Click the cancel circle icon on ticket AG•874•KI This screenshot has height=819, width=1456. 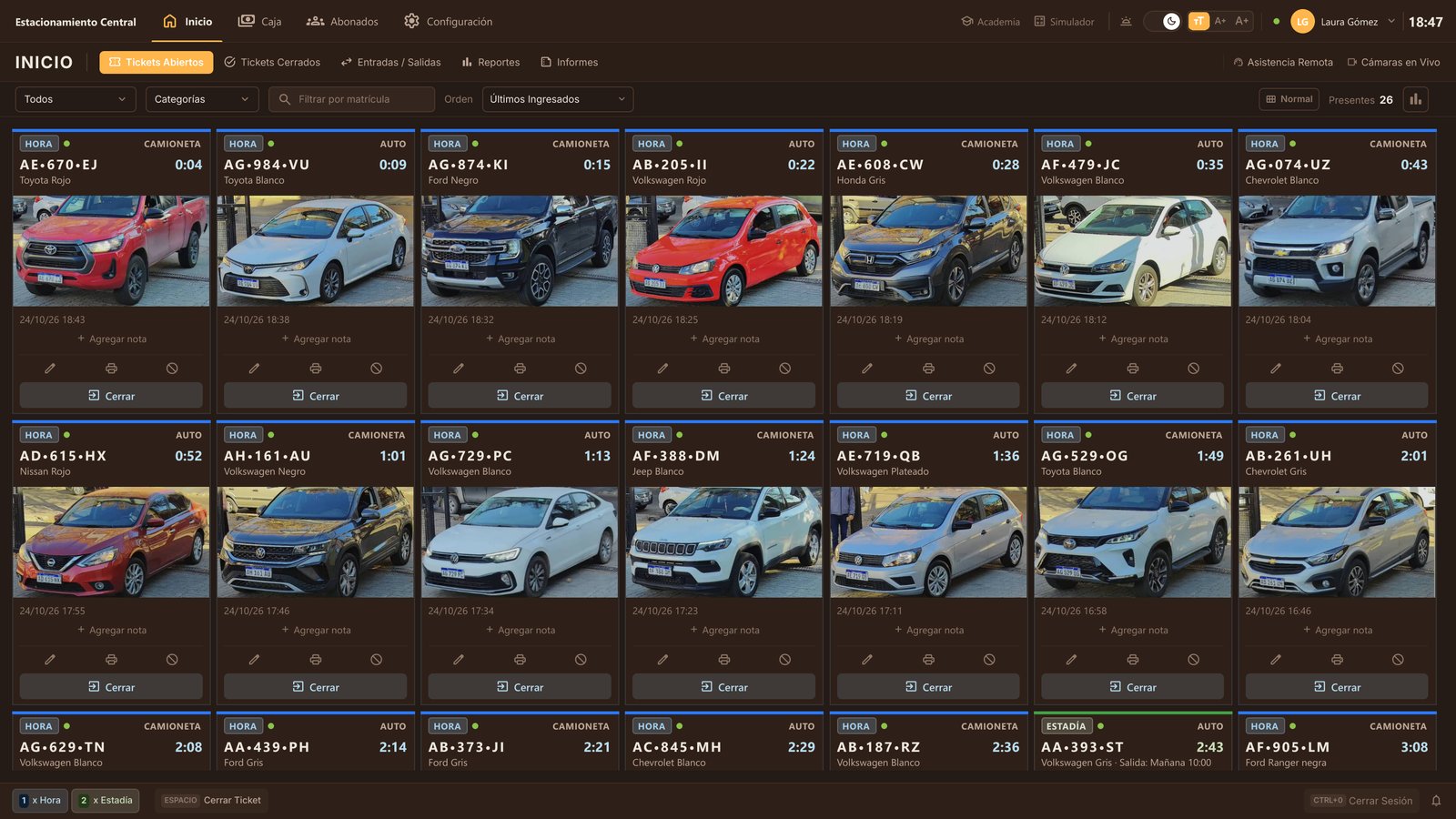point(581,369)
